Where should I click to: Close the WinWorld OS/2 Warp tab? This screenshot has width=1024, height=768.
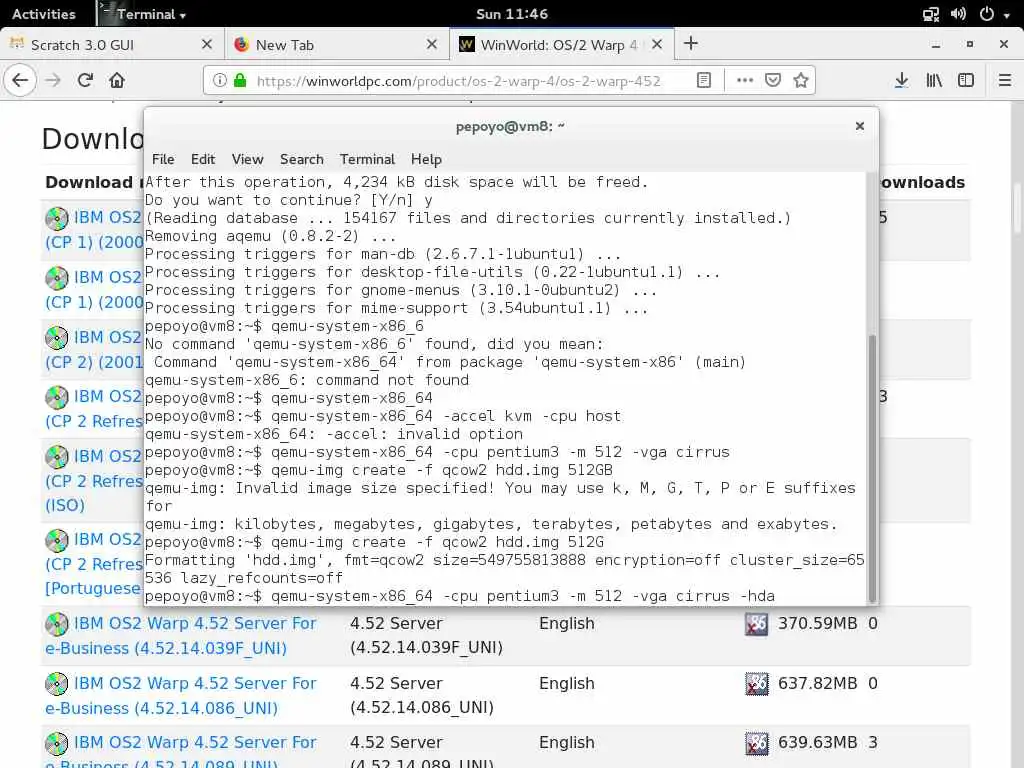point(657,44)
